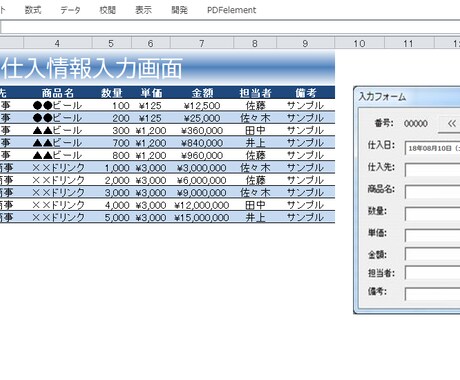Click the 商品名 table header
This screenshot has height=380, width=460.
58,93
